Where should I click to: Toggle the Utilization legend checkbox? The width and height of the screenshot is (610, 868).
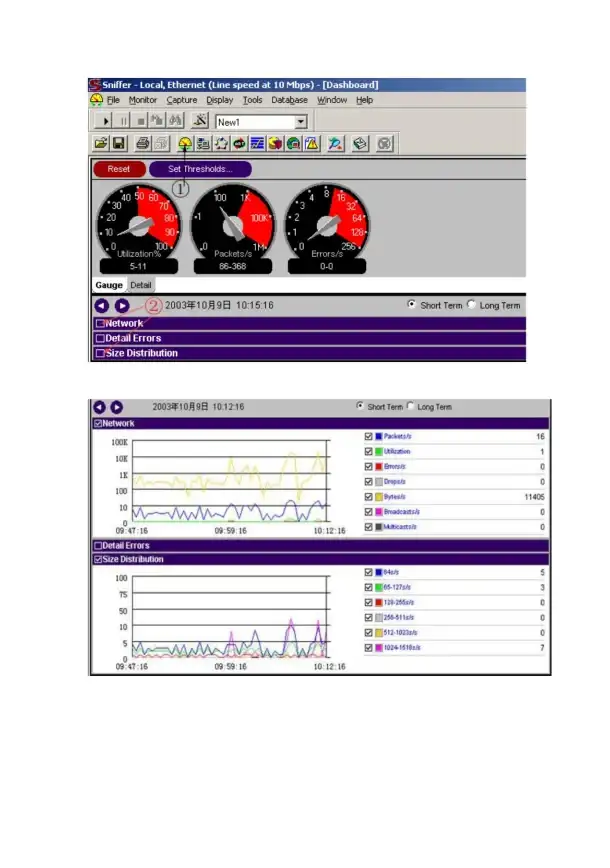[368, 451]
